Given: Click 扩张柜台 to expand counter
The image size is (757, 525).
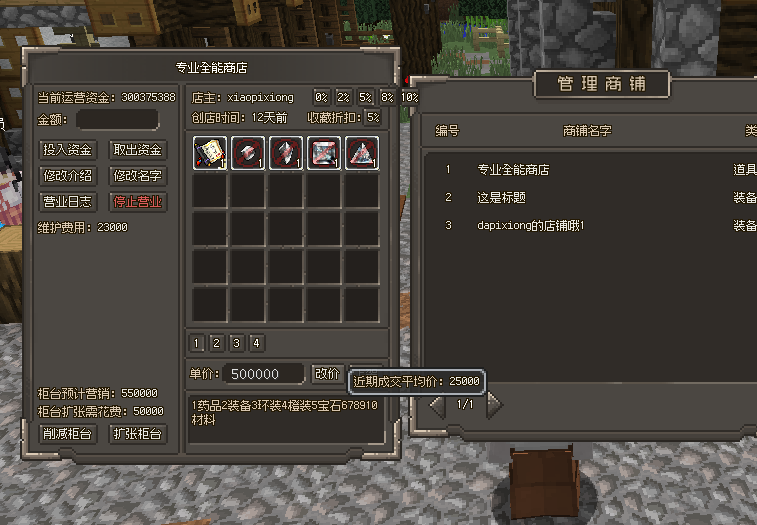Looking at the screenshot, I should coord(138,434).
